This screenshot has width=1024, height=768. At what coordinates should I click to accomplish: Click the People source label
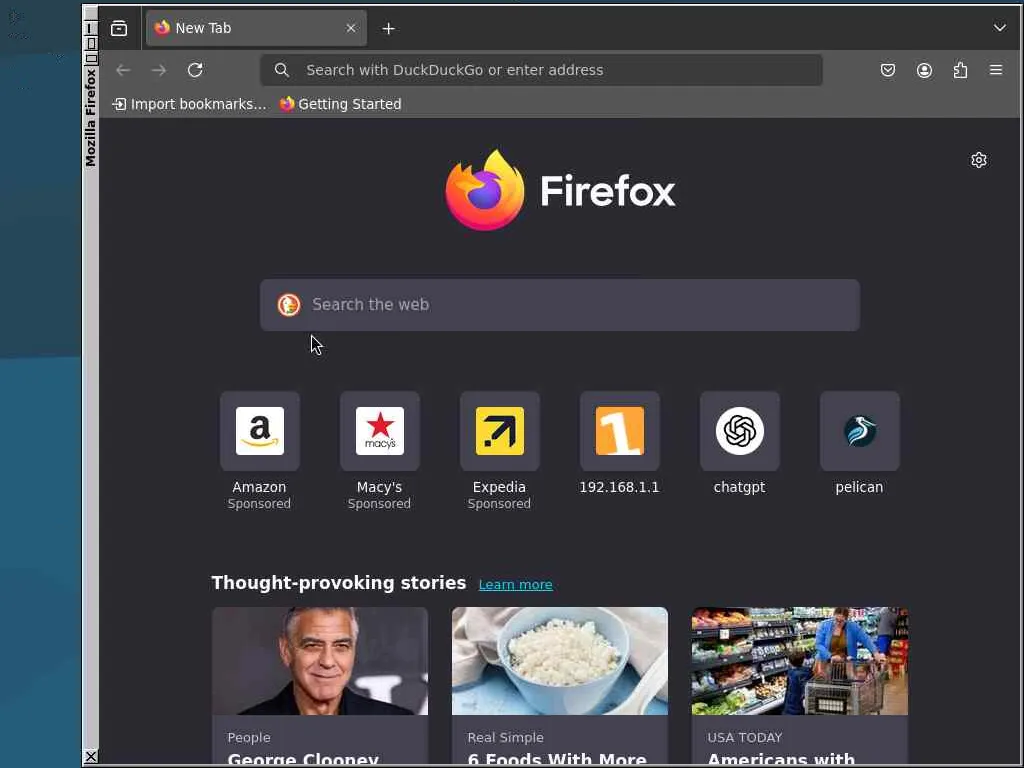click(249, 737)
